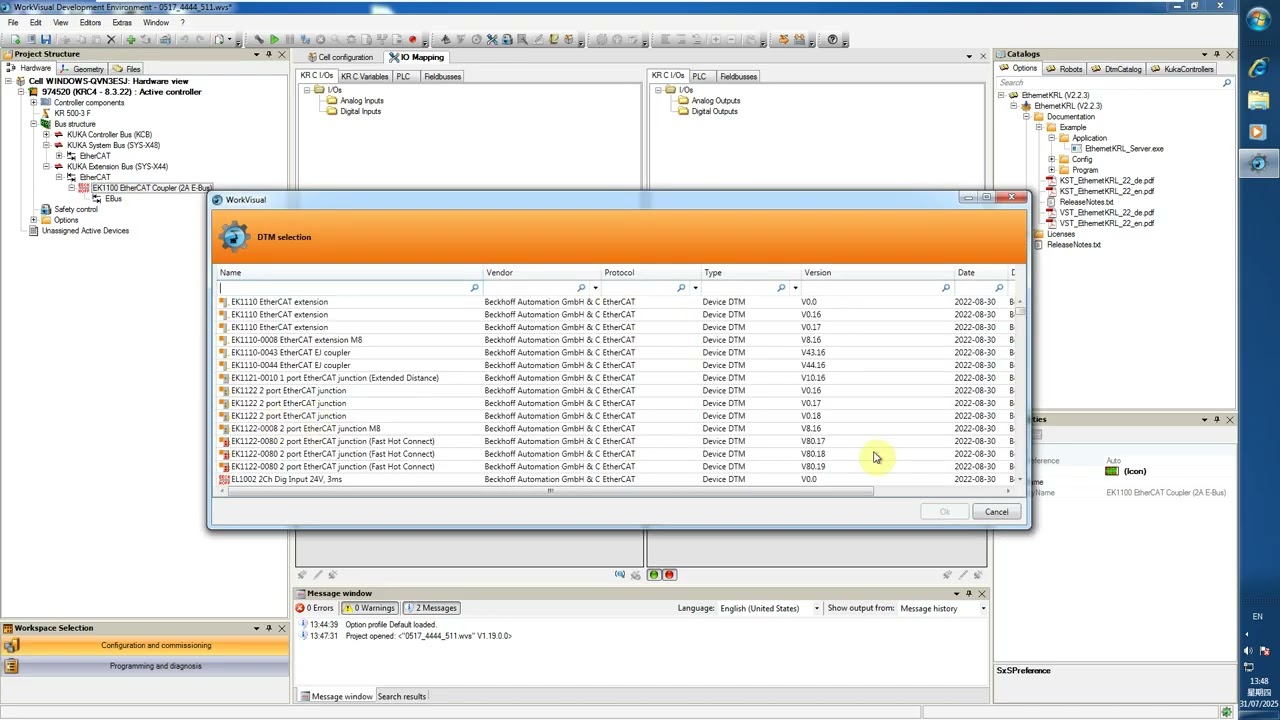The image size is (1280, 720).
Task: Open the Vendor filter dropdown arrow
Action: click(595, 288)
